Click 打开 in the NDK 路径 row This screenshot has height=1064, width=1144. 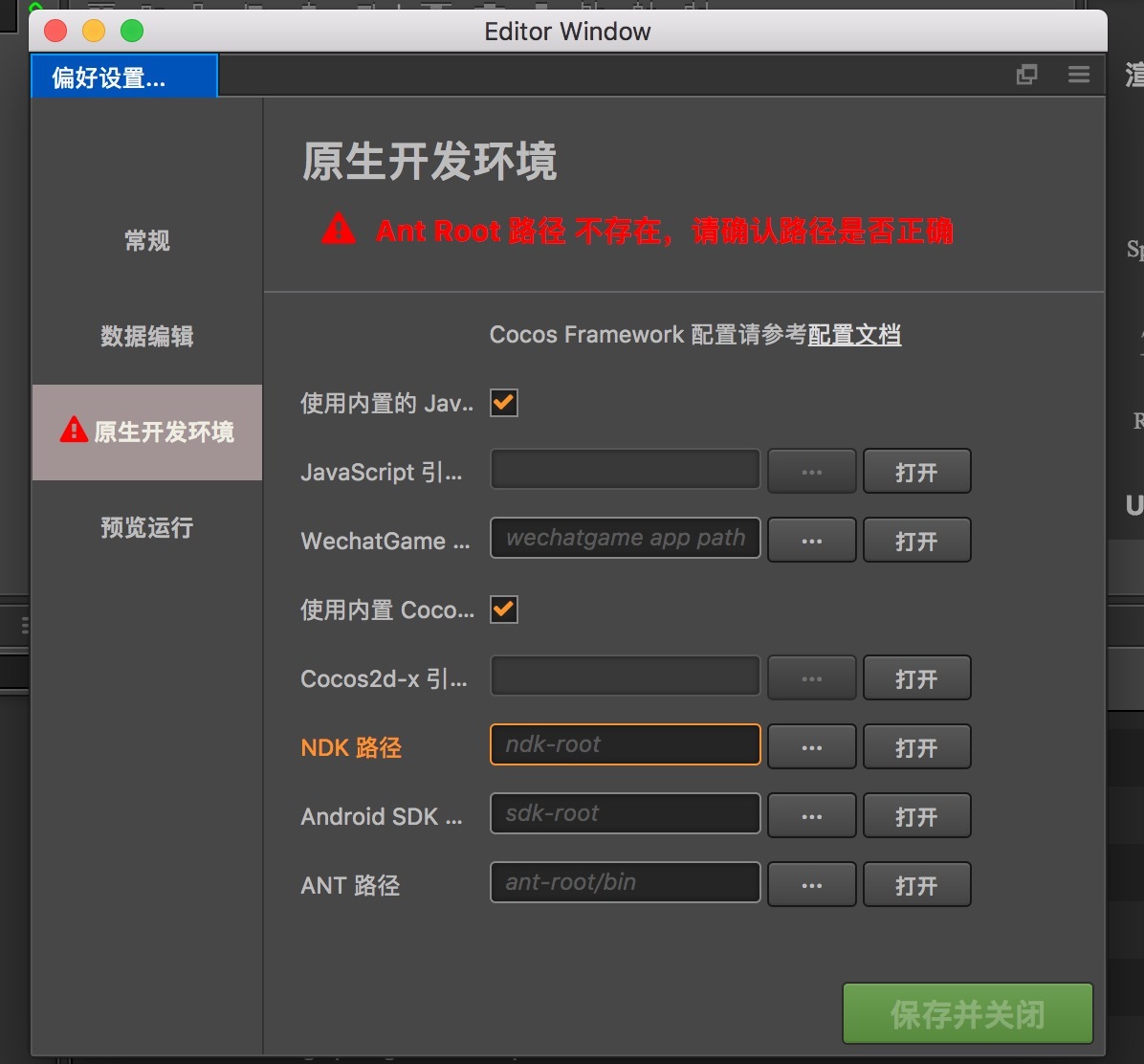click(917, 746)
